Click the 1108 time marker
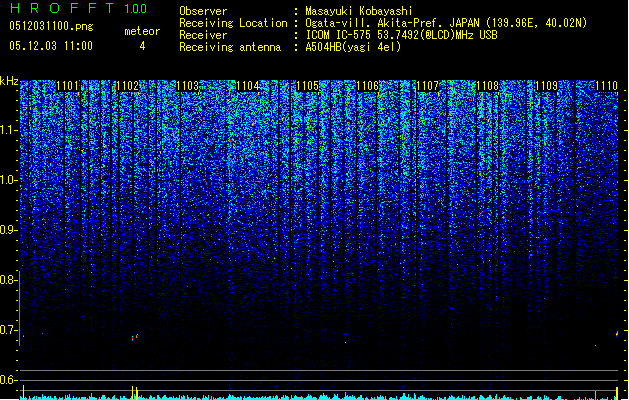629x400 pixels. 487,86
